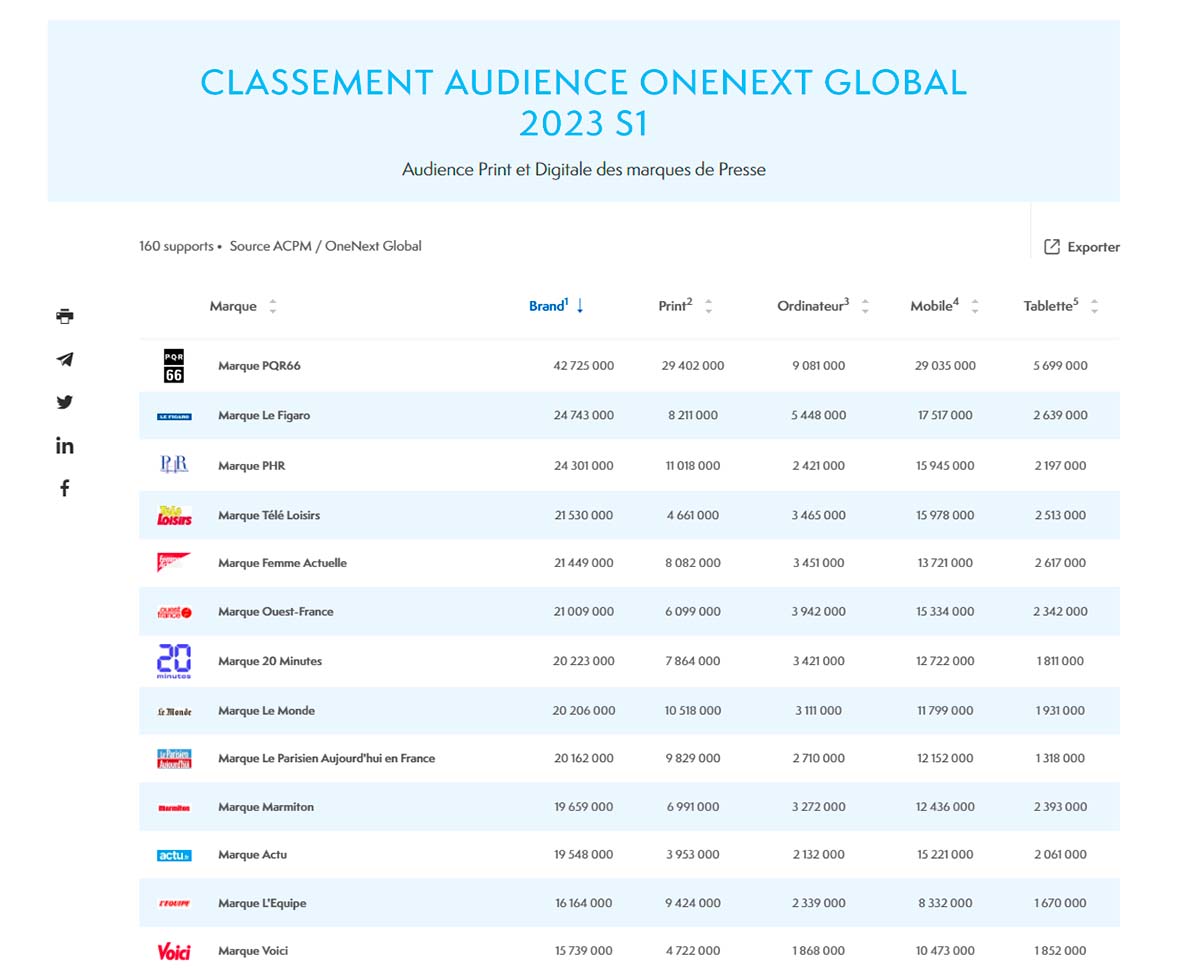Open Marque Ouest-France entry
Screen dimensions: 1200x970
coord(275,612)
